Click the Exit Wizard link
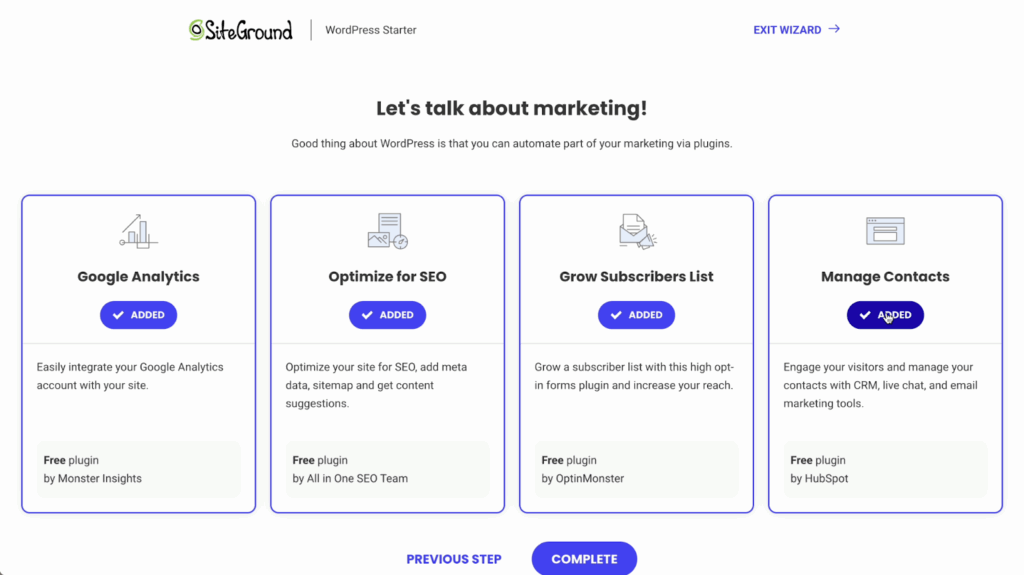Image resolution: width=1024 pixels, height=575 pixels. tap(787, 30)
